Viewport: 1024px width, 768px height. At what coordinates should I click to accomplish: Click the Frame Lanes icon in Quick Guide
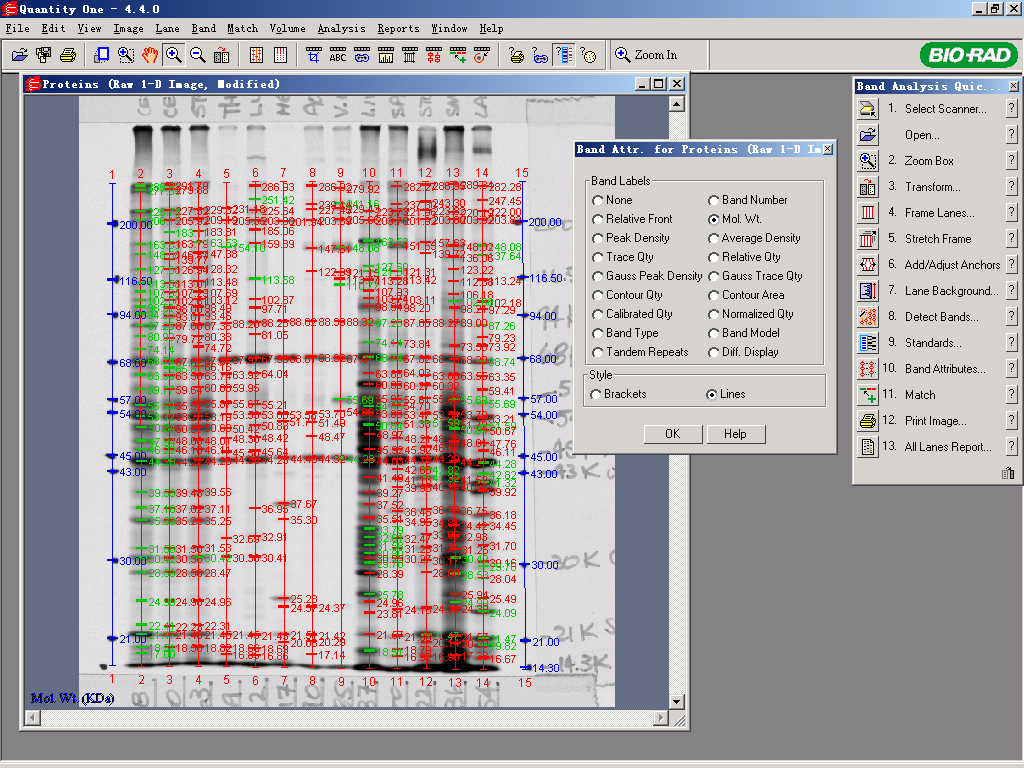(868, 213)
